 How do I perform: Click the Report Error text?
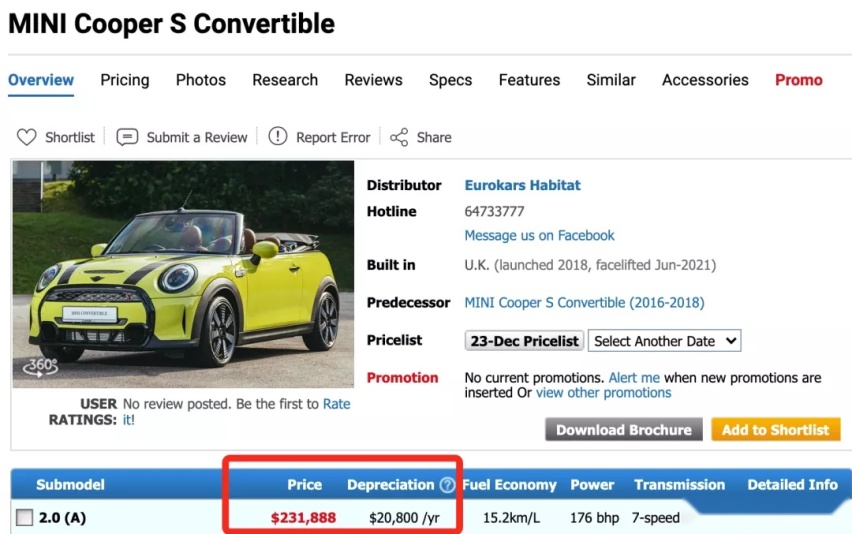pos(333,137)
